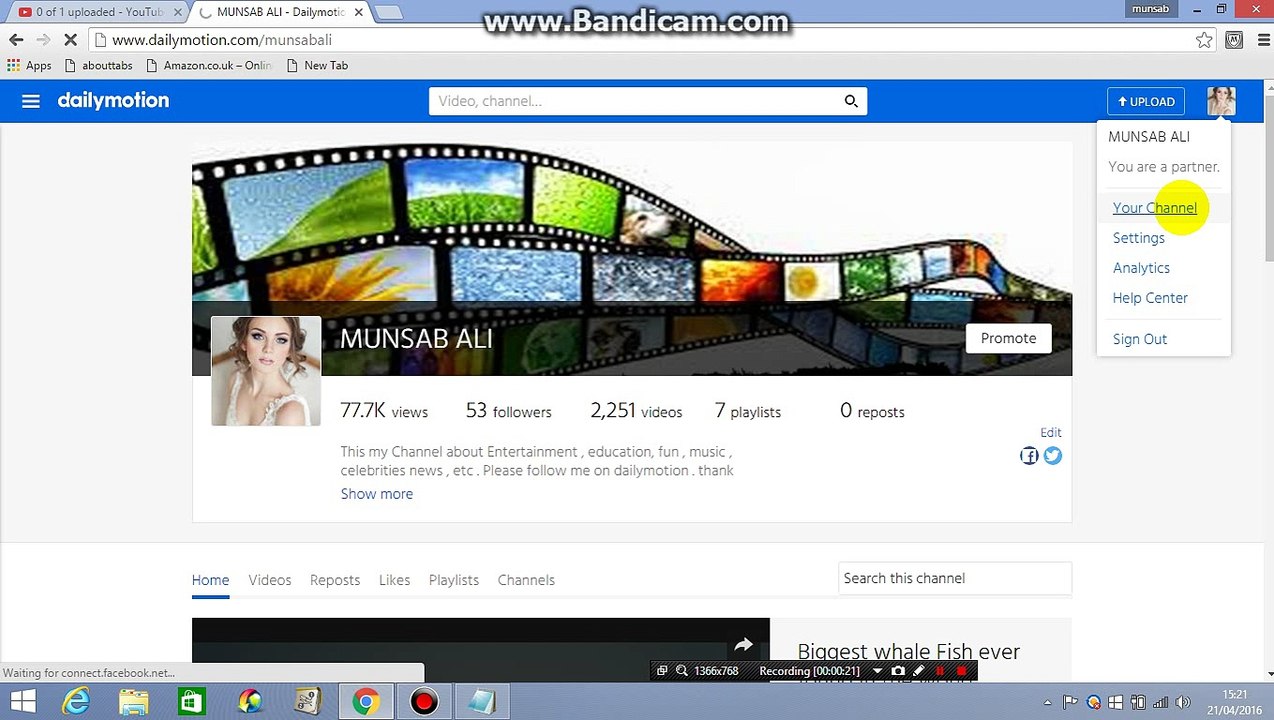The image size is (1274, 720).
Task: Select the Videos channel tab
Action: click(270, 580)
